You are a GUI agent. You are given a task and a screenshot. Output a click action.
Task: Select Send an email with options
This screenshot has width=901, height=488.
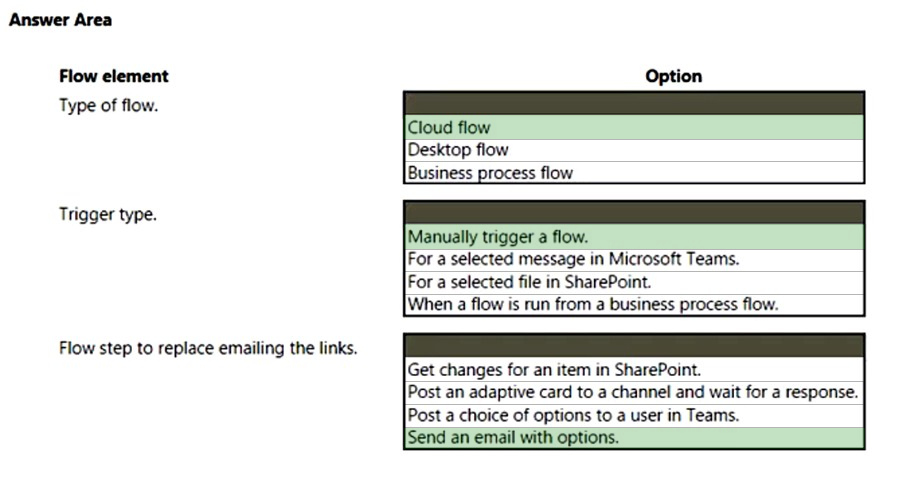click(x=634, y=437)
